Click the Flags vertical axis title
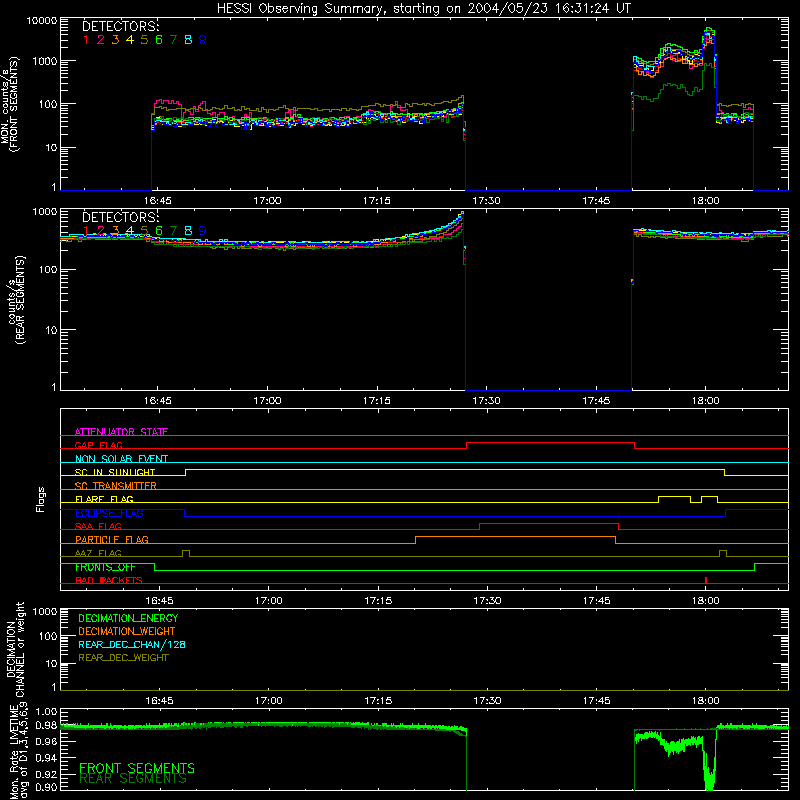Screen dimensions: 800x800 point(41,499)
